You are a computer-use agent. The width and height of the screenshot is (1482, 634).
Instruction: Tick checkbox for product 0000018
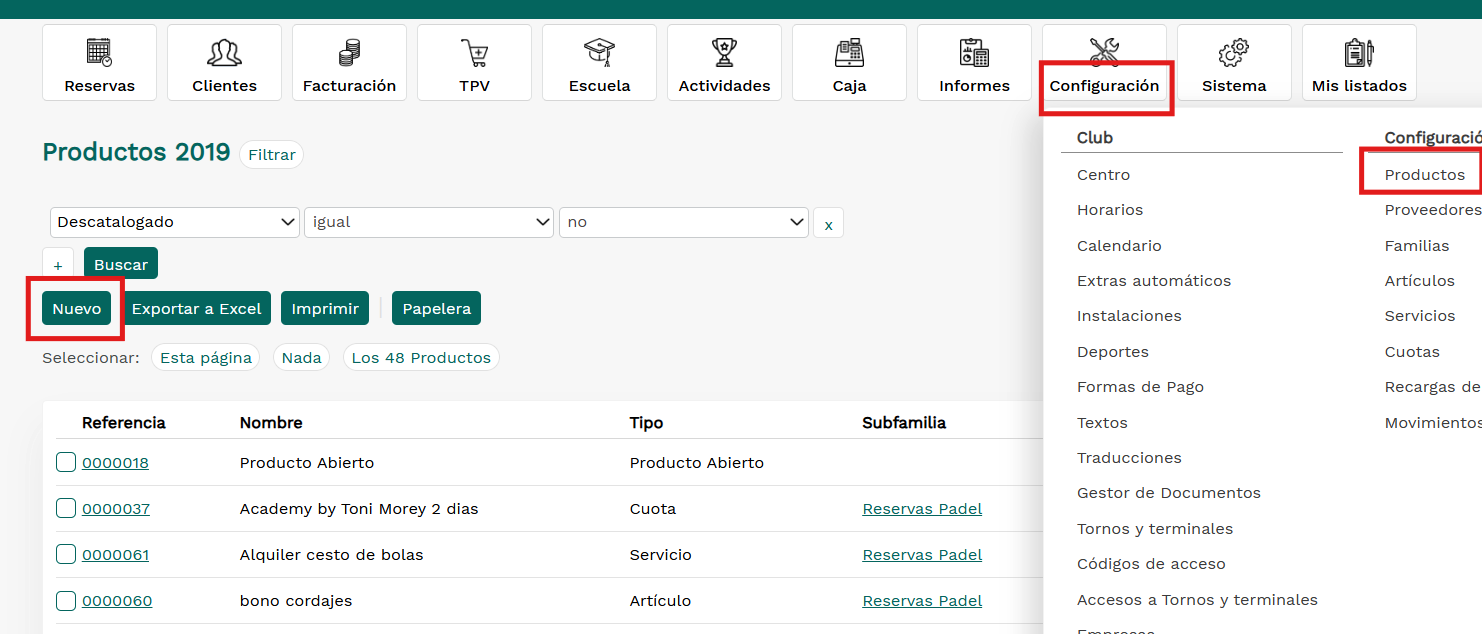point(66,462)
